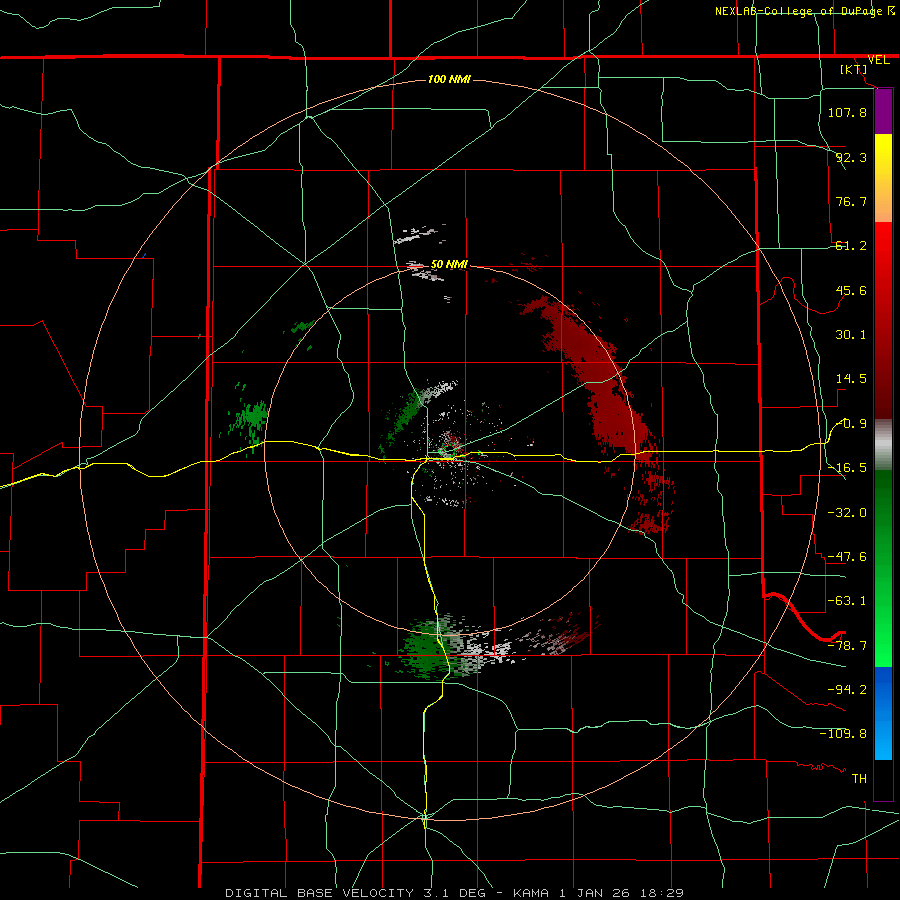Click the 50 NMI range ring label
Viewport: 900px width, 900px height.
coord(449,264)
